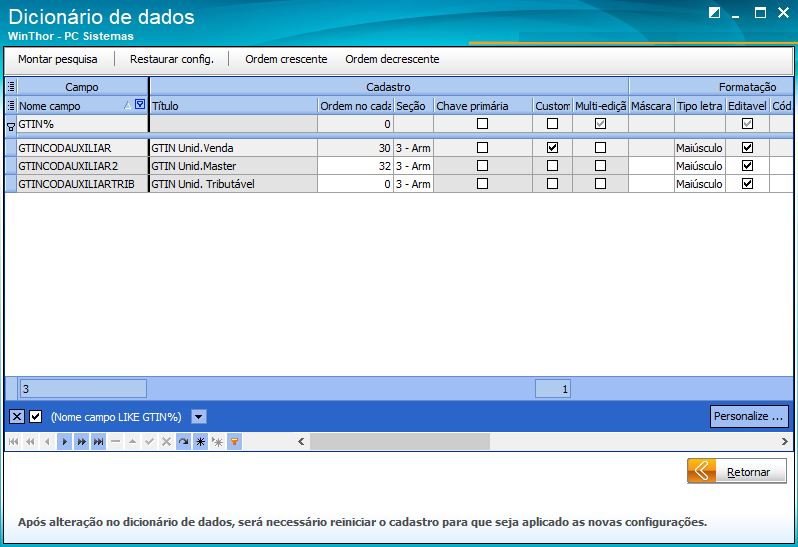Click the column chooser icon beside Nome campo
Image resolution: width=798 pixels, height=547 pixels.
(x=11, y=105)
